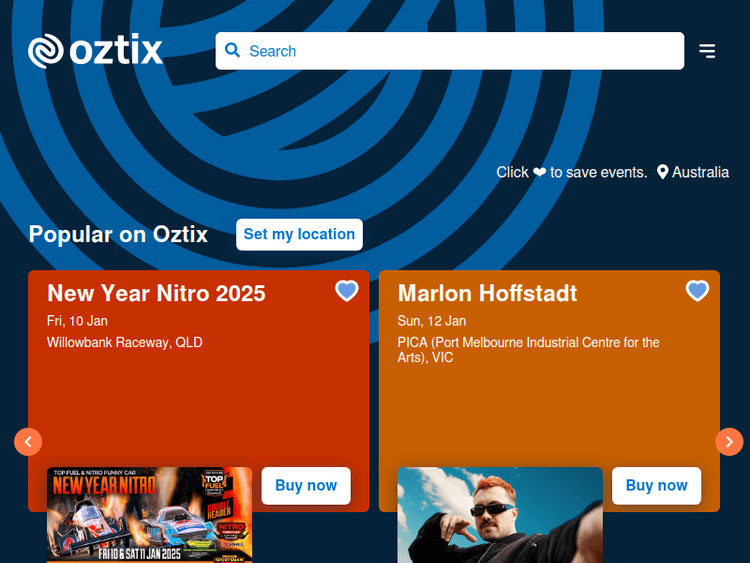750x563 pixels.
Task: Click the 'Click ❤ to save events' text
Action: coord(572,172)
